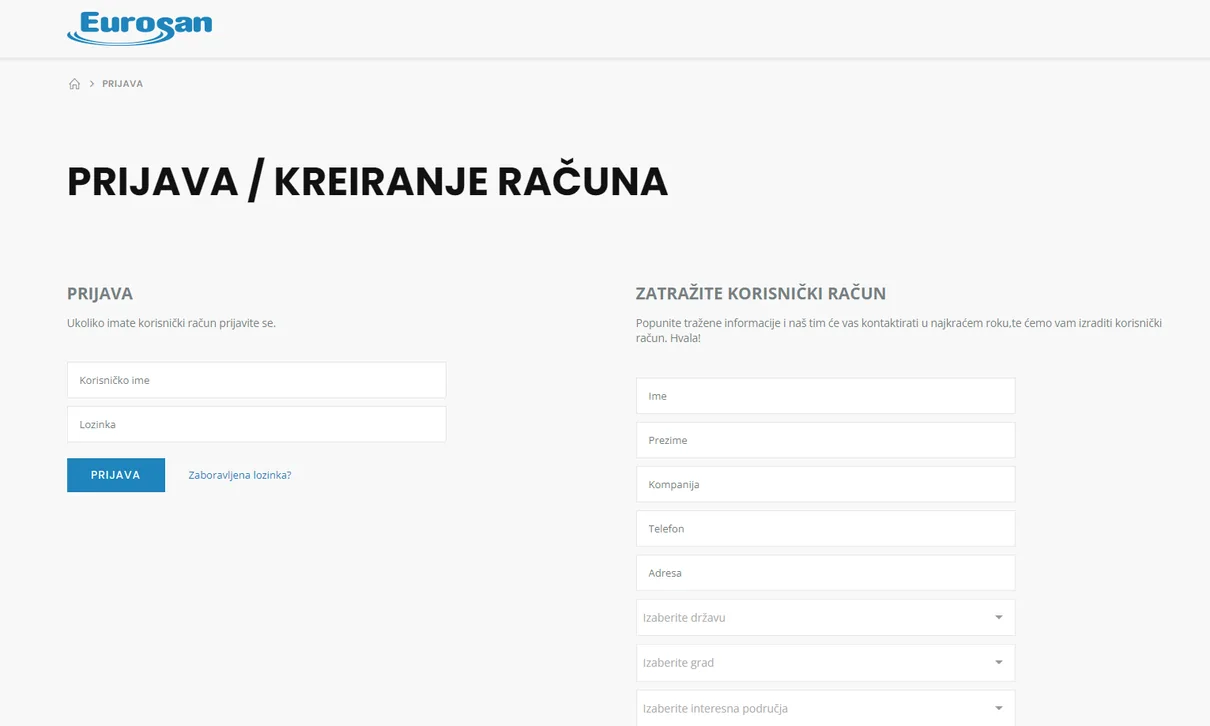Focus the Kompanija input field
This screenshot has width=1210, height=726.
825,484
